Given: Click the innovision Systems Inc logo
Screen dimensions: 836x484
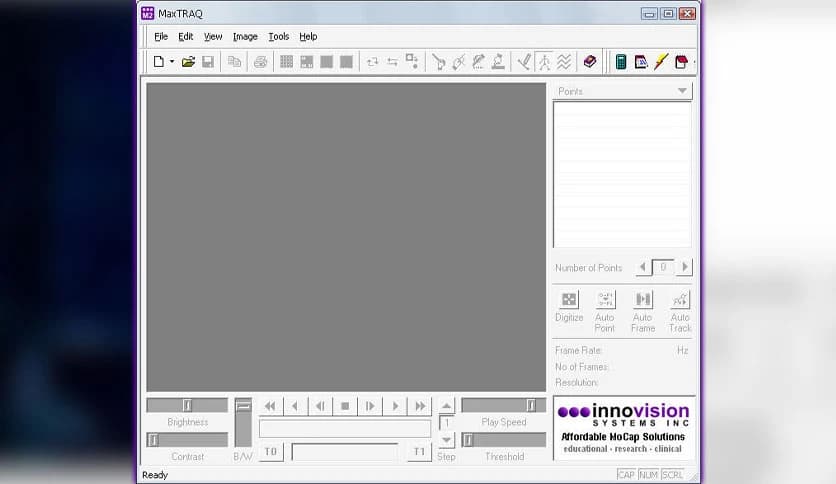Looking at the screenshot, I should (x=624, y=428).
